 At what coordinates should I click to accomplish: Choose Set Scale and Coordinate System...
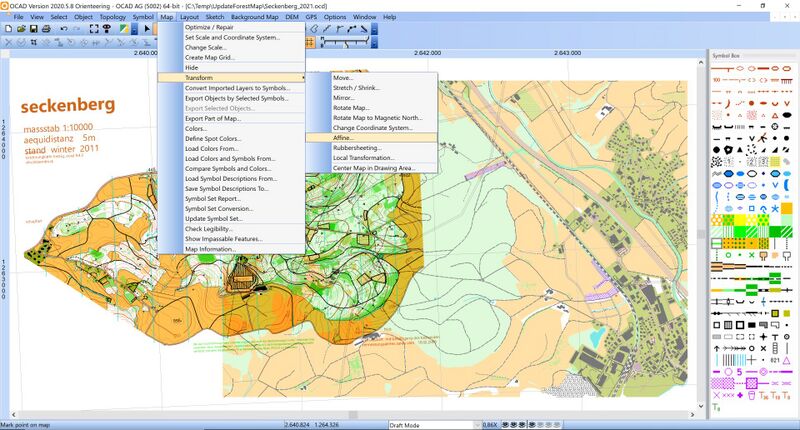(x=231, y=37)
